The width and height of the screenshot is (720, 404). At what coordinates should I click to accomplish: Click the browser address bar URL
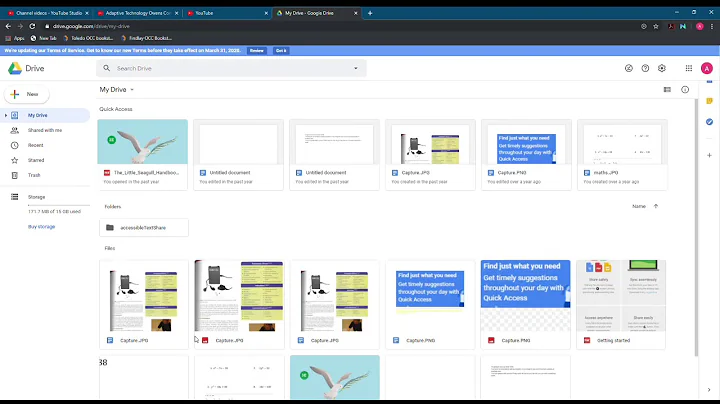pos(91,26)
